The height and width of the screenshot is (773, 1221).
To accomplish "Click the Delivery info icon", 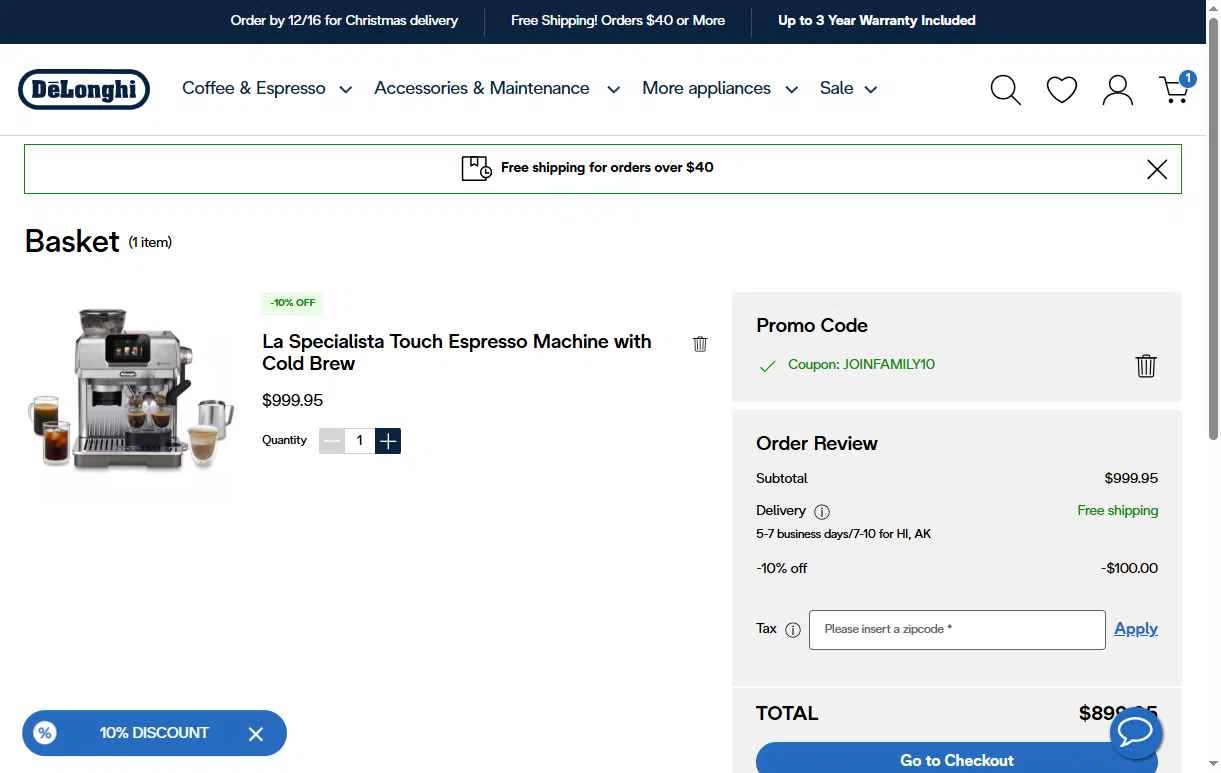I will pyautogui.click(x=822, y=512).
